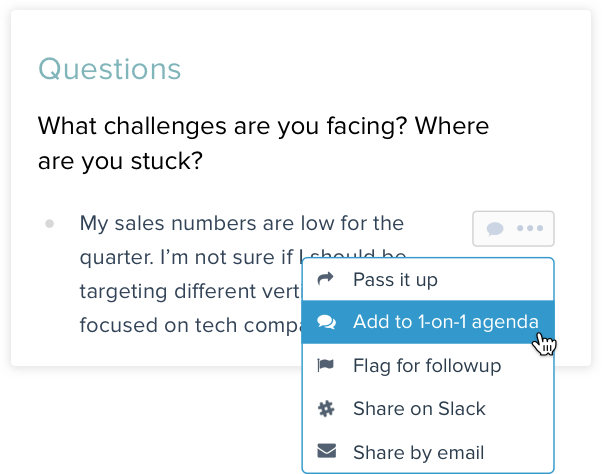The width and height of the screenshot is (602, 474).
Task: Click the Questions section heading
Action: coord(110,70)
